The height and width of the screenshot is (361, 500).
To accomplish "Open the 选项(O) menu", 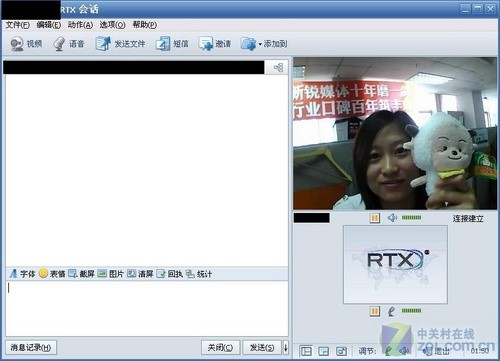I will [x=112, y=25].
